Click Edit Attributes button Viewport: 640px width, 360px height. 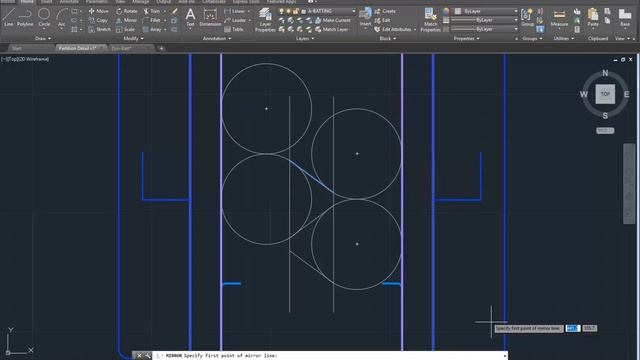coord(393,29)
